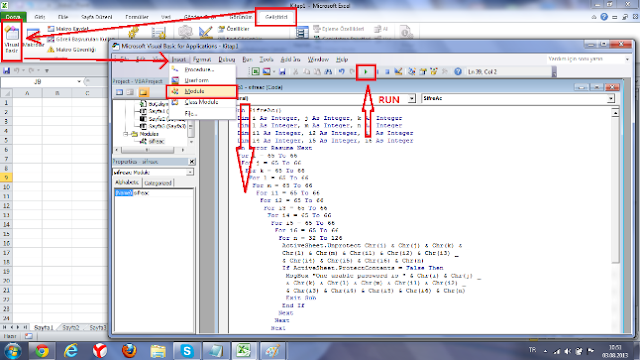Screen dimensions: 640x360
Task: Choose Module from Insert menu
Action: click(202, 91)
